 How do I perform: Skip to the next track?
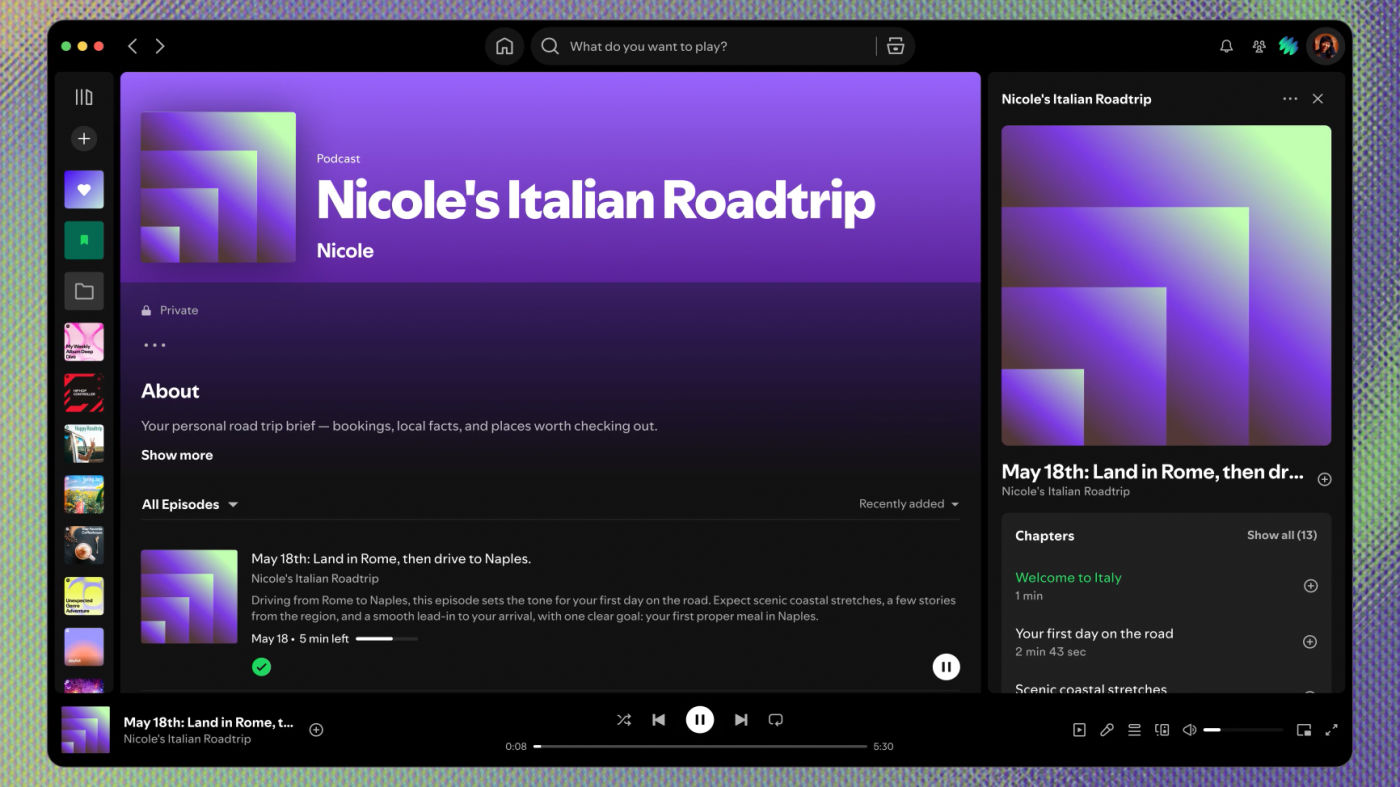[741, 720]
